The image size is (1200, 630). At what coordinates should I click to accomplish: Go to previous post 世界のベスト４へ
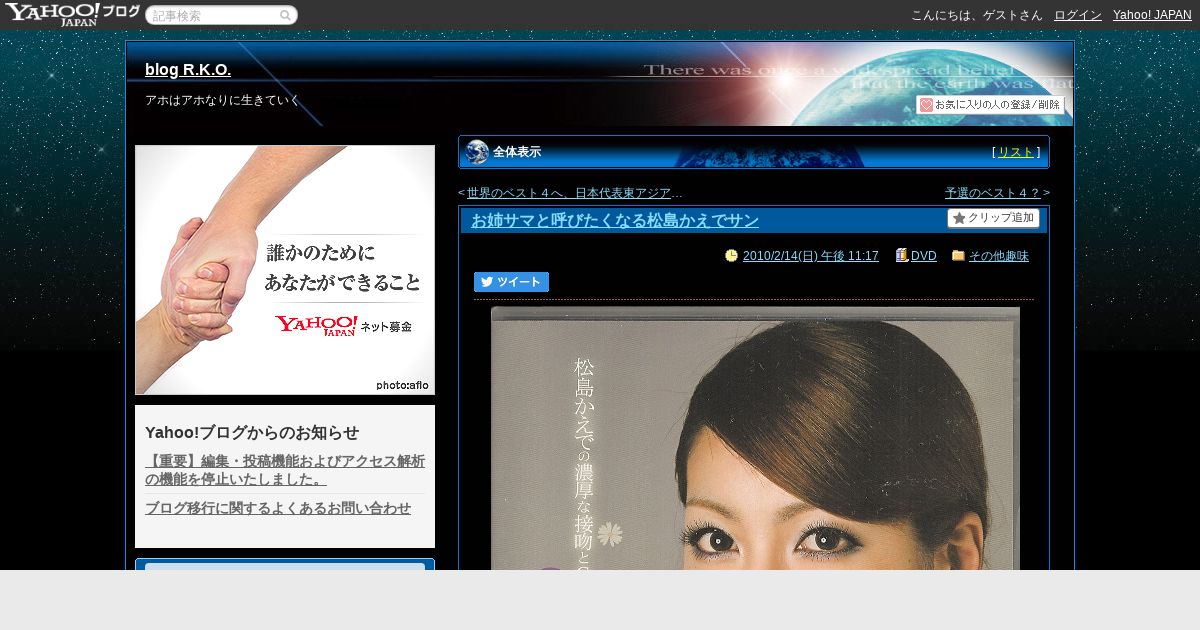click(x=575, y=193)
